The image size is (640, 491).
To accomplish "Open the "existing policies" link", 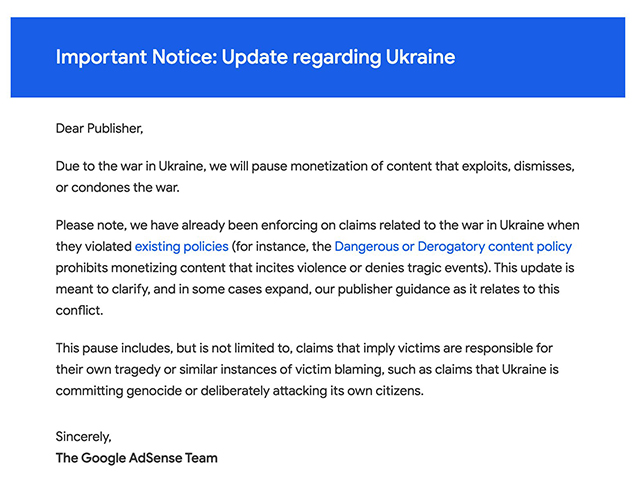I will 182,247.
